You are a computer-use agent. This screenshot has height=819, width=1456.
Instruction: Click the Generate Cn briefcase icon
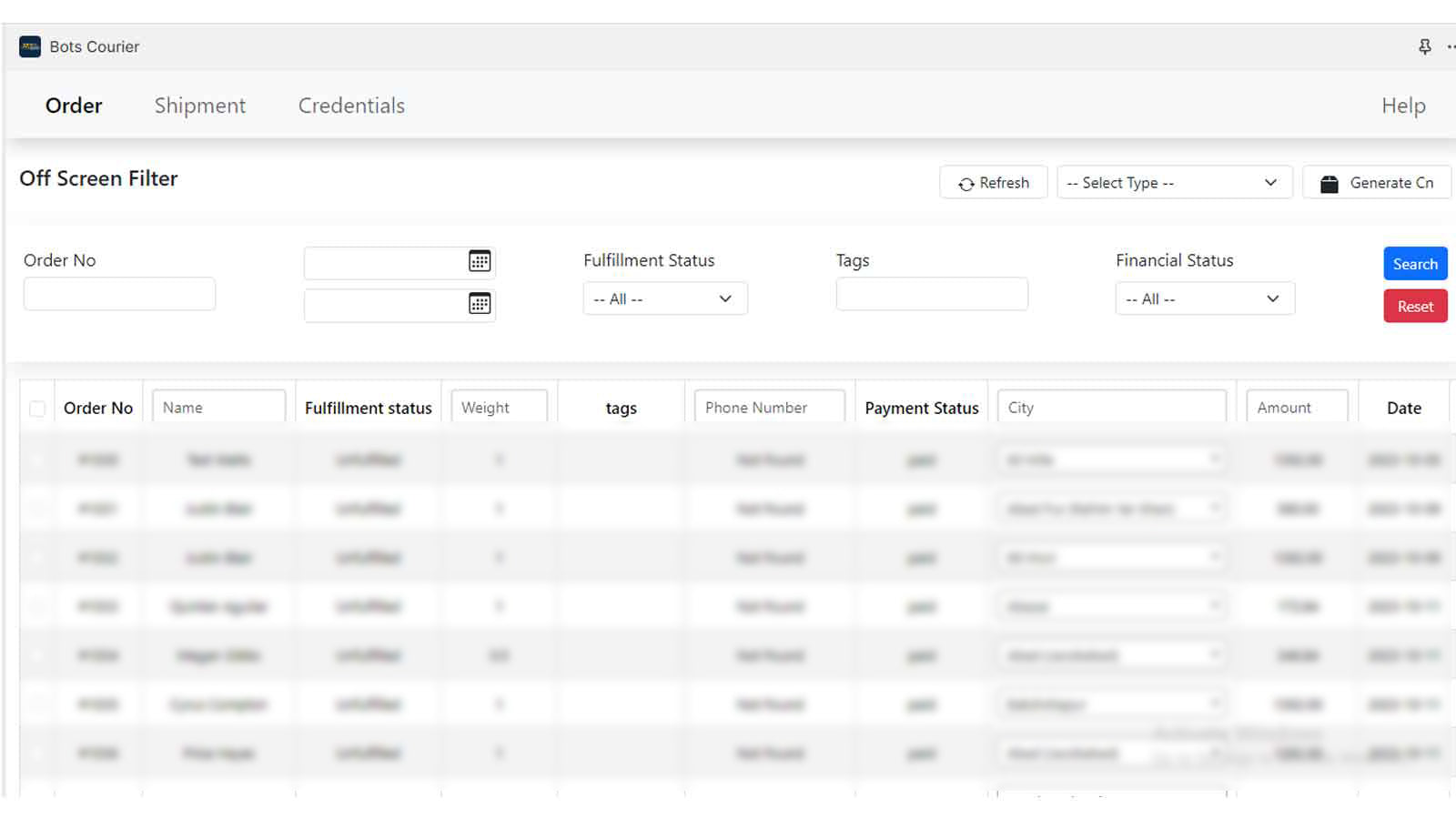[x=1329, y=184]
